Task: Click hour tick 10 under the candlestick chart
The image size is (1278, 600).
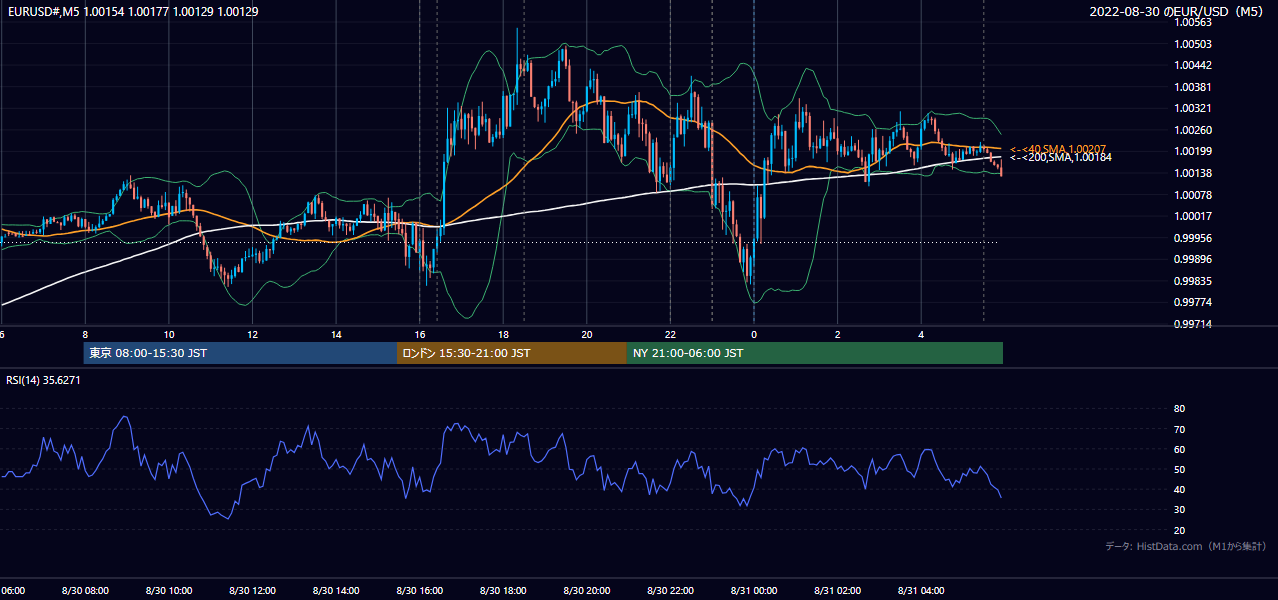Action: (169, 334)
